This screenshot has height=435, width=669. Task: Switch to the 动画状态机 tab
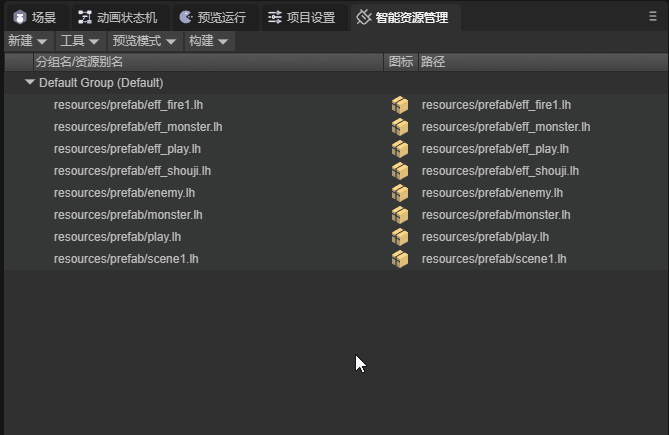[x=120, y=17]
